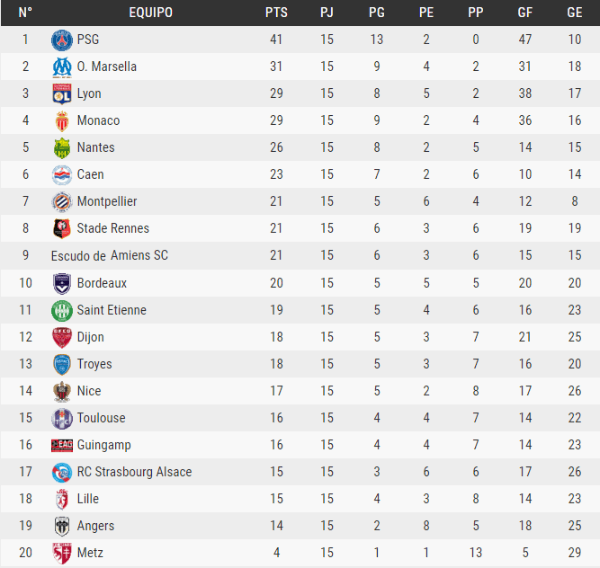
Task: Sort table by PTS column header
Action: pos(276,13)
